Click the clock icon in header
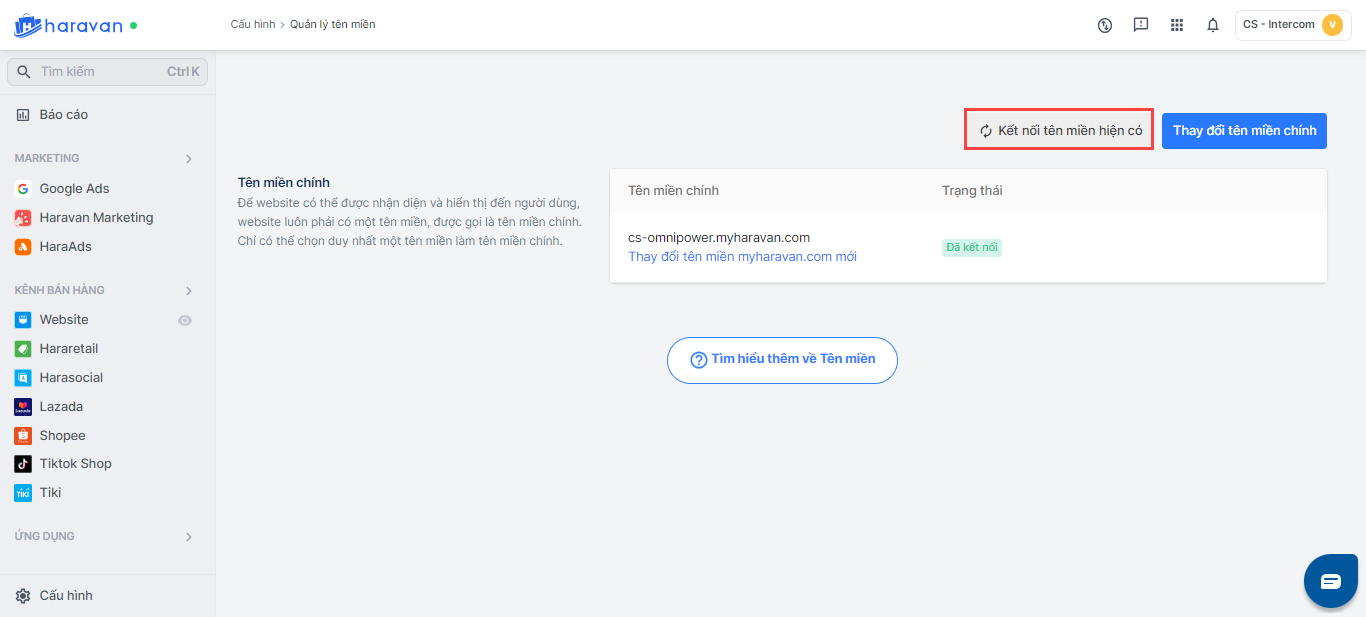Screen dimensions: 1366x617 pyautogui.click(x=1105, y=25)
